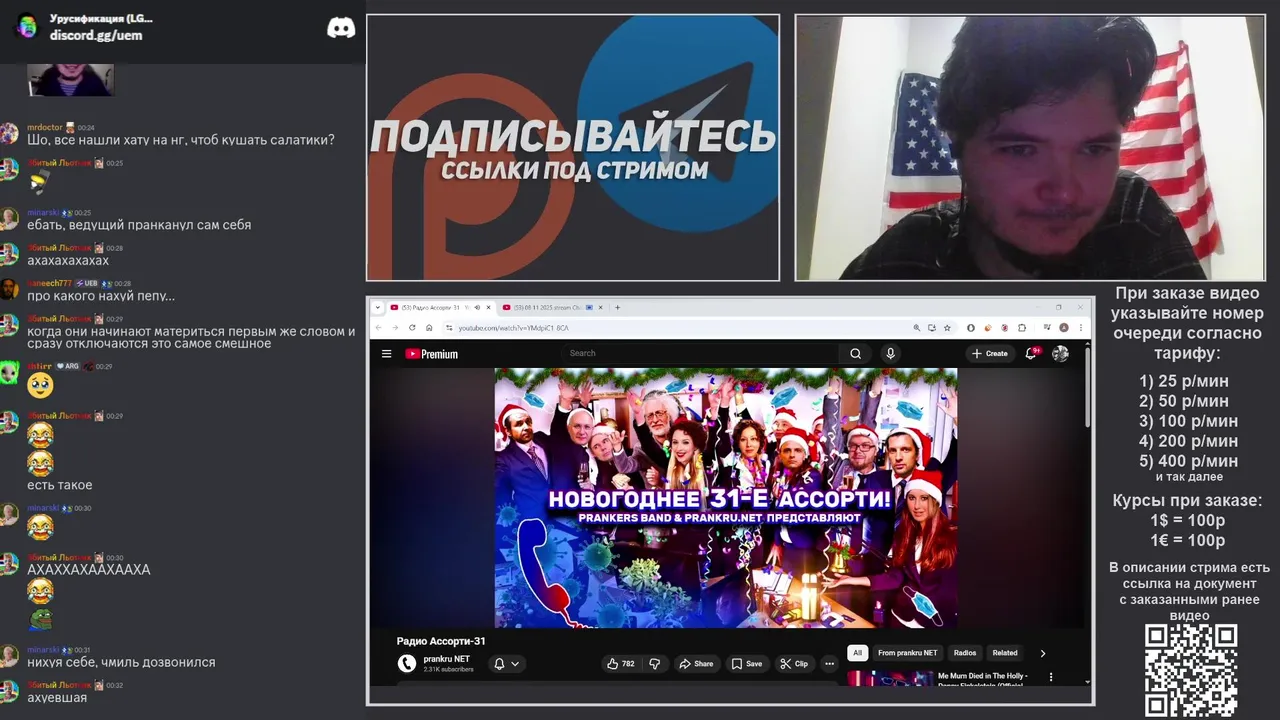Show more filter chips with right arrow
This screenshot has height=720, width=1280.
click(x=1042, y=653)
